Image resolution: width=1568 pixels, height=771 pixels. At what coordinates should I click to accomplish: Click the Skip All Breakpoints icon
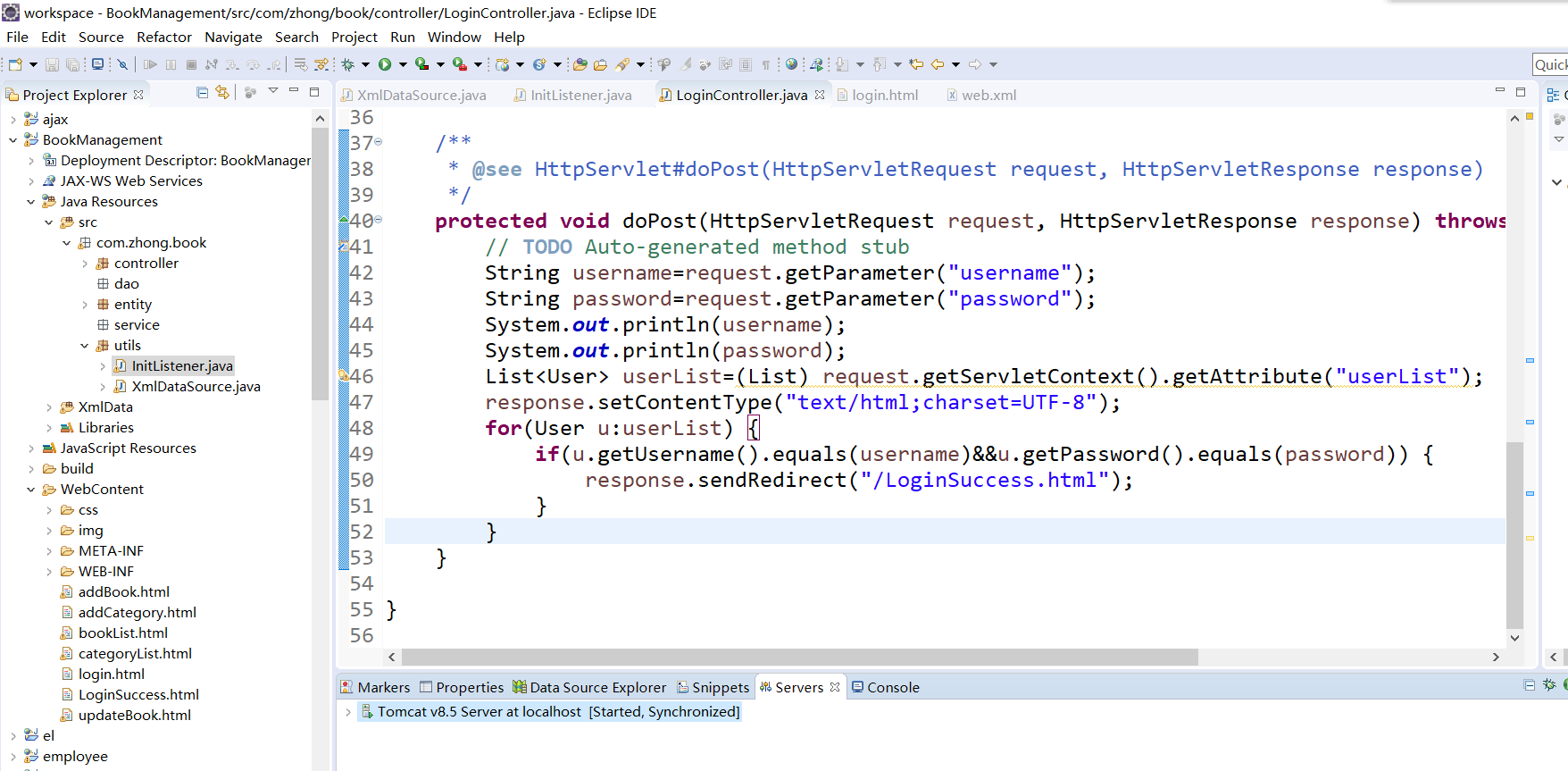coord(123,64)
